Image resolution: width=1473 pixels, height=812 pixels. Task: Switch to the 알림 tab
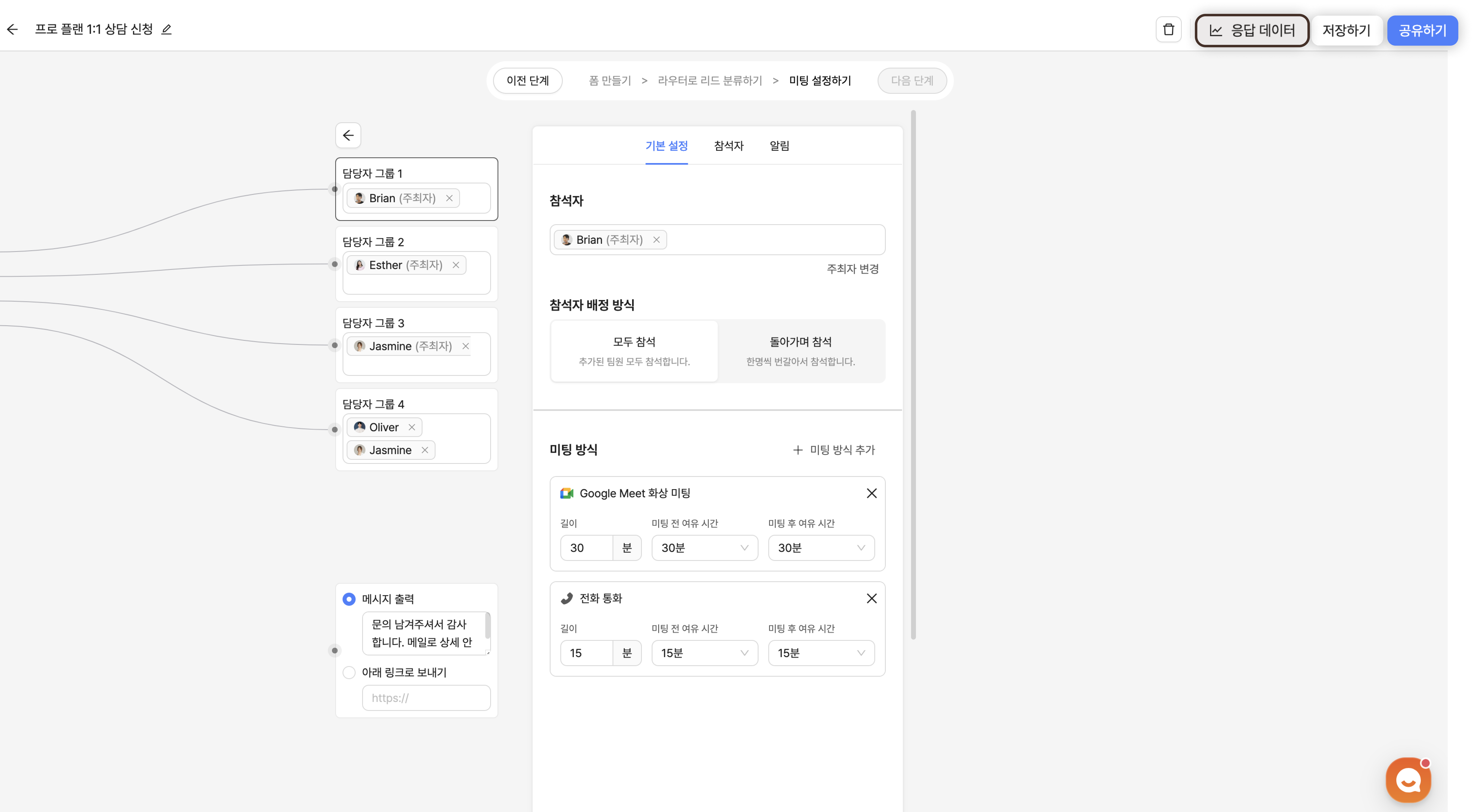point(779,146)
